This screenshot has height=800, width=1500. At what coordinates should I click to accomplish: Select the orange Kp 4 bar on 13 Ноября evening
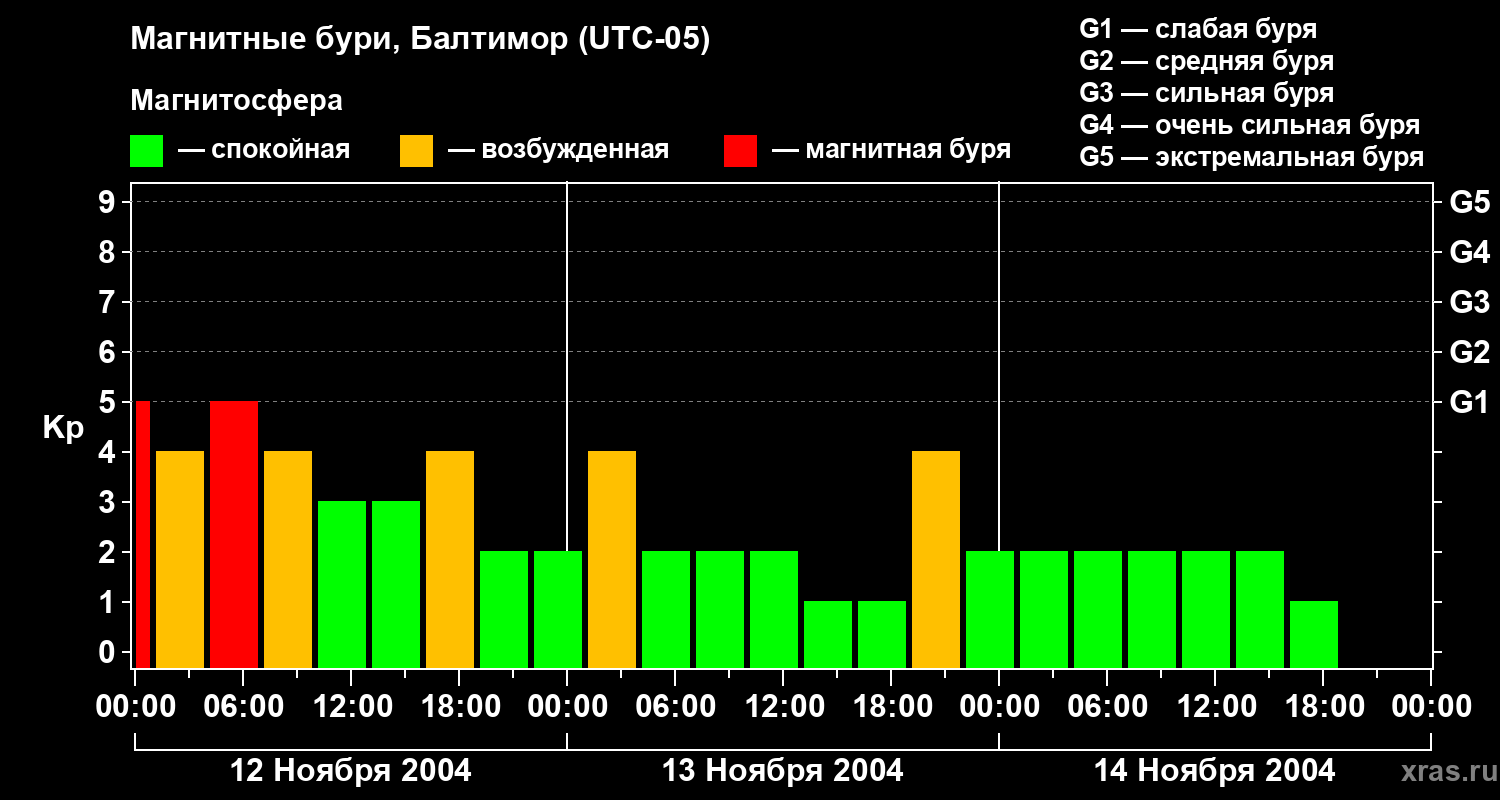click(x=936, y=559)
